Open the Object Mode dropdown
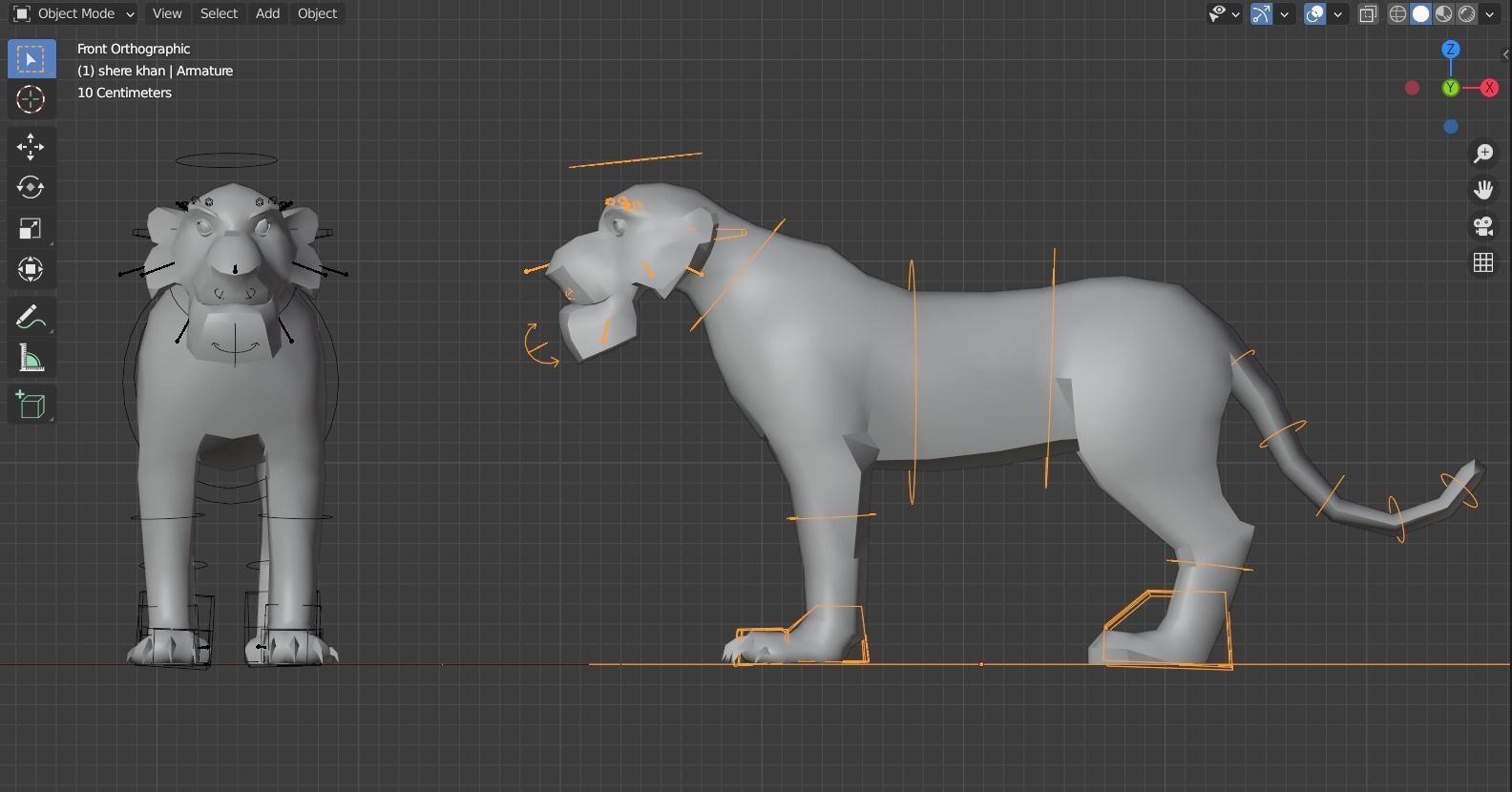 coord(73,13)
